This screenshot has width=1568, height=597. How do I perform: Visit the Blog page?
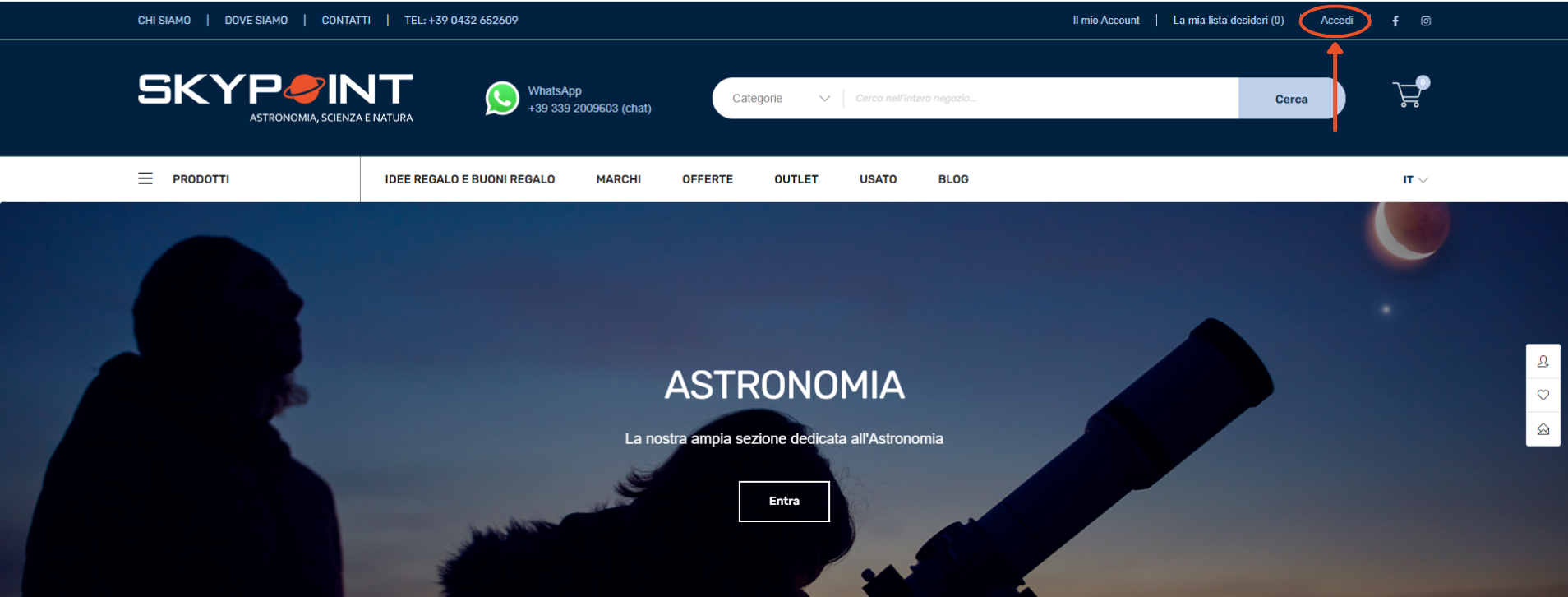pos(953,179)
